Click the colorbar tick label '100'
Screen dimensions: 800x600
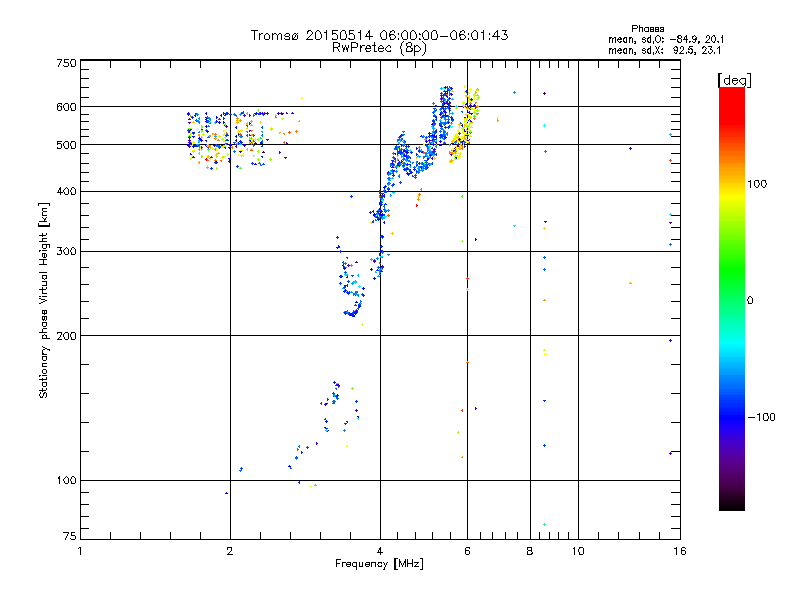(757, 184)
